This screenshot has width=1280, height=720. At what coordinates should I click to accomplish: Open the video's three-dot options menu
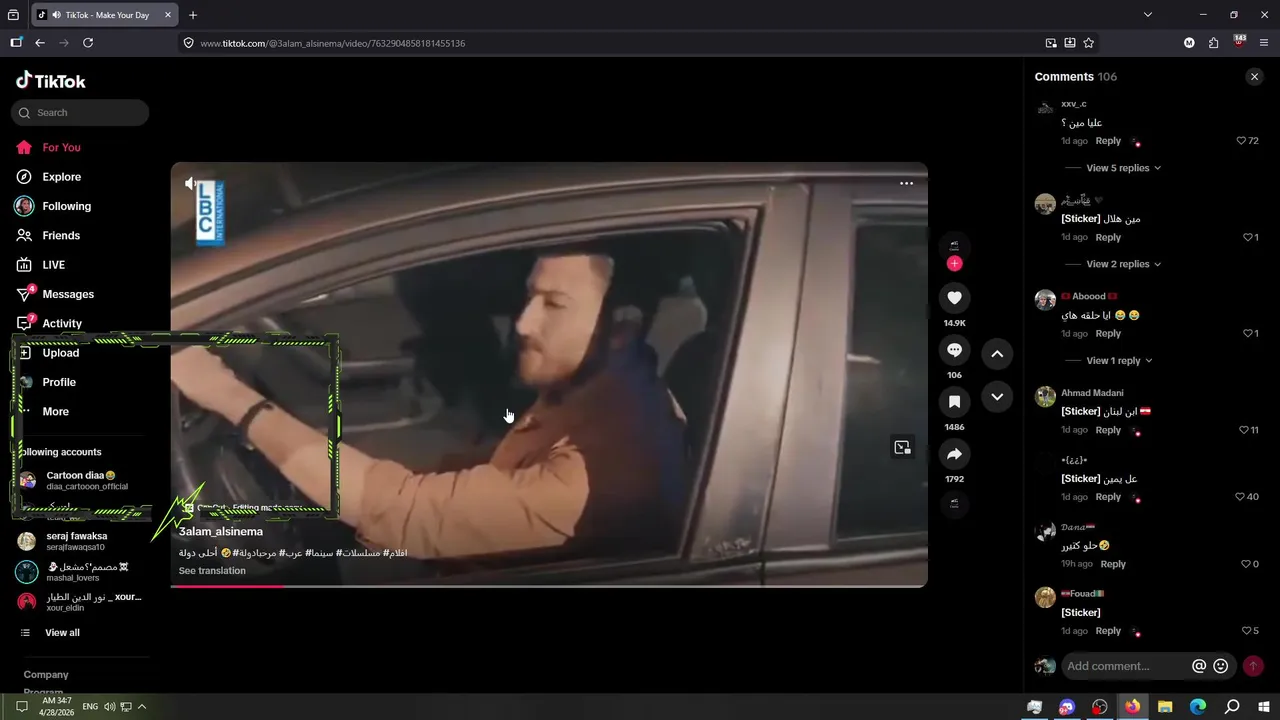(x=906, y=183)
